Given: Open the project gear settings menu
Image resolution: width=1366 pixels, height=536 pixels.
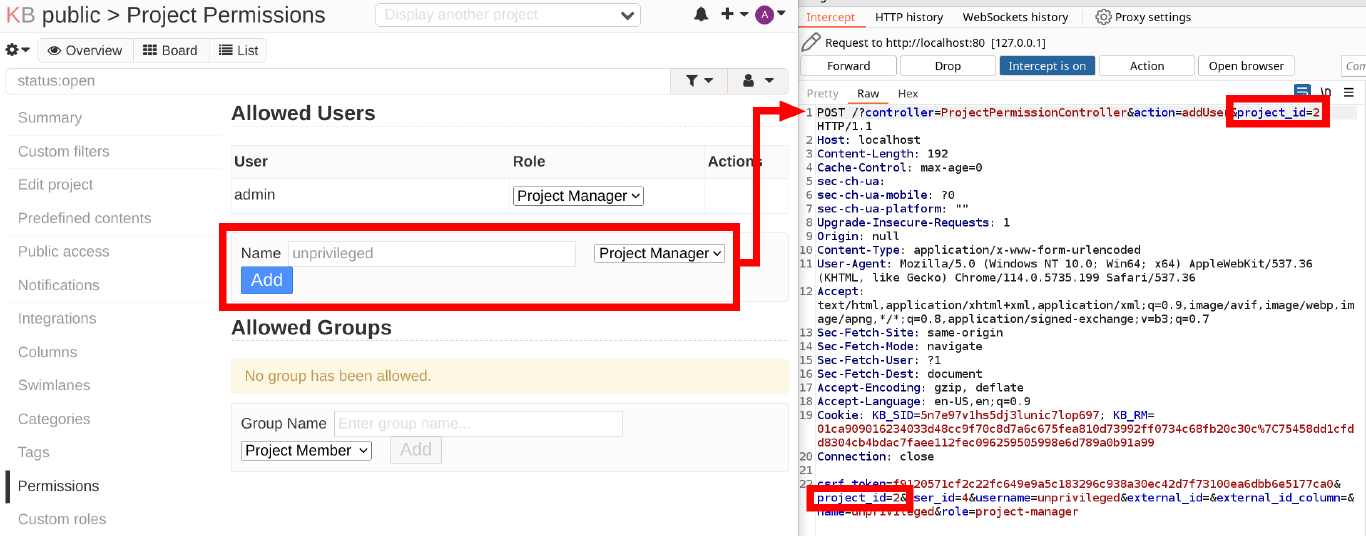Looking at the screenshot, I should 18,50.
